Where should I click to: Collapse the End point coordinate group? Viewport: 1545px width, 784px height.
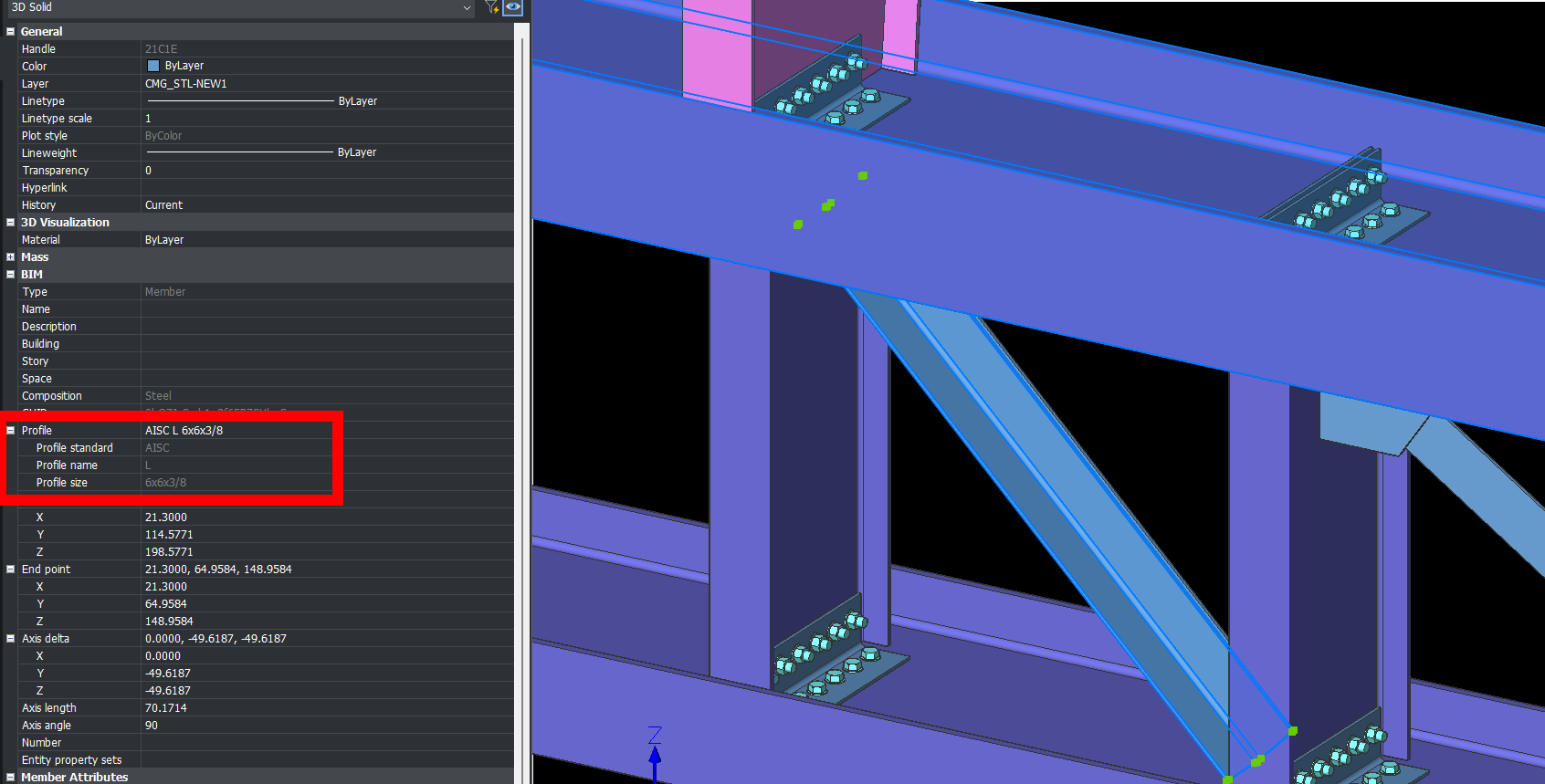11,569
